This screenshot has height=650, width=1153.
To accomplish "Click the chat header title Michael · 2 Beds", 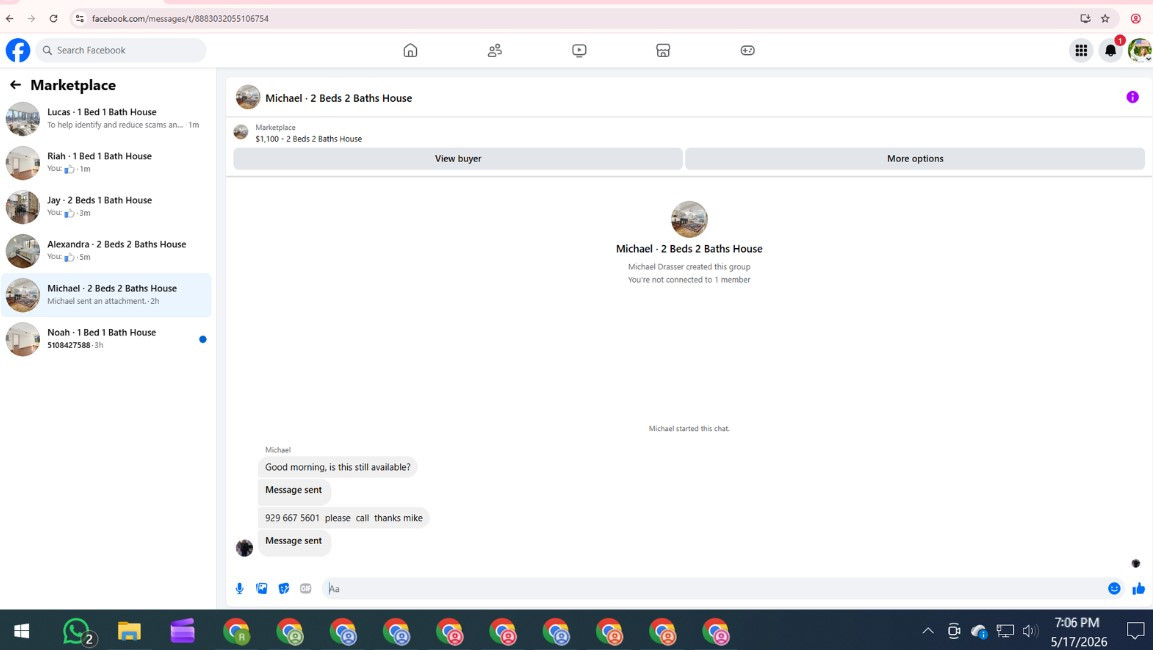I will [x=338, y=98].
